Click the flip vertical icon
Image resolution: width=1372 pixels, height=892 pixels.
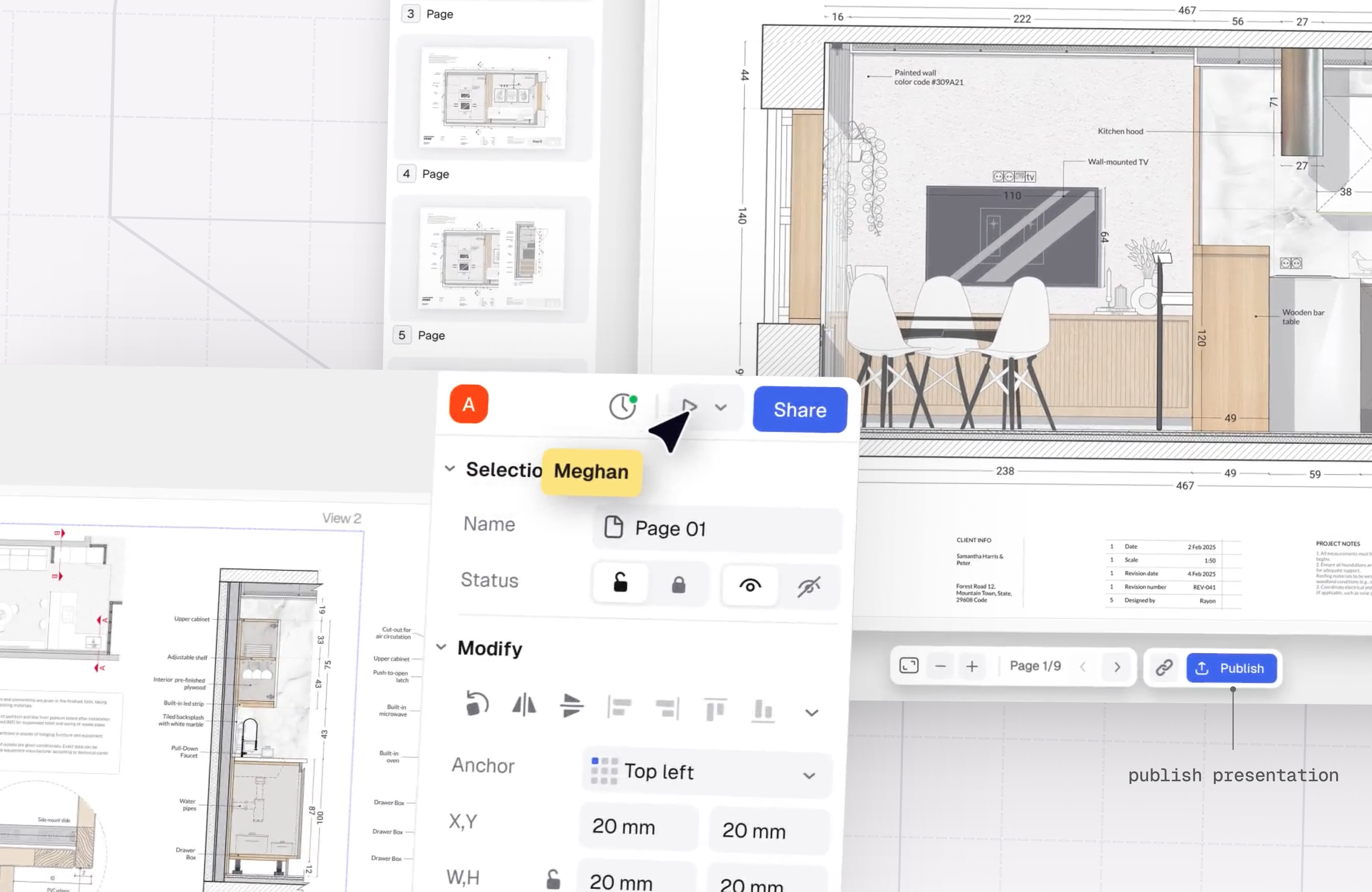coord(571,706)
